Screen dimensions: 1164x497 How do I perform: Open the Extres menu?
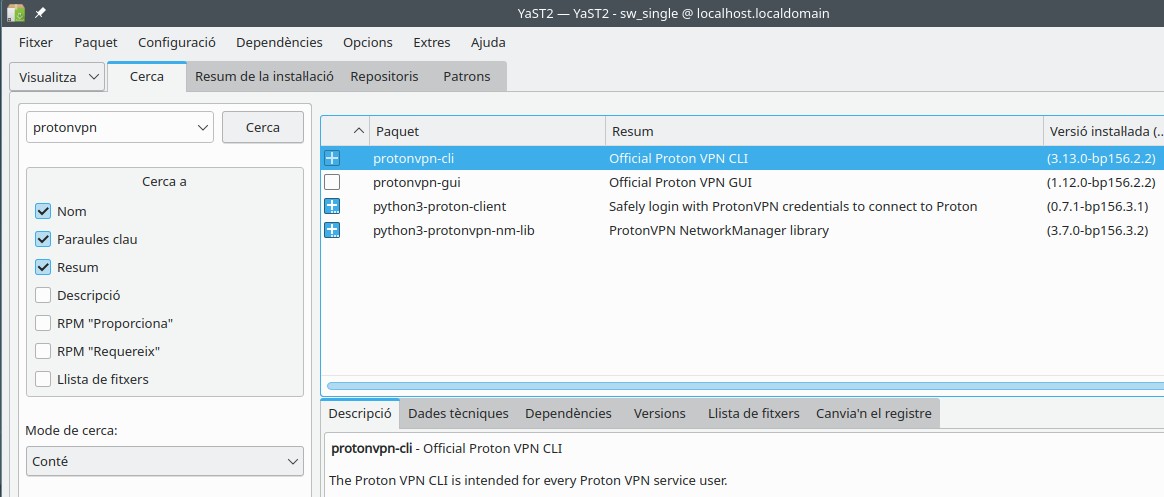(431, 42)
